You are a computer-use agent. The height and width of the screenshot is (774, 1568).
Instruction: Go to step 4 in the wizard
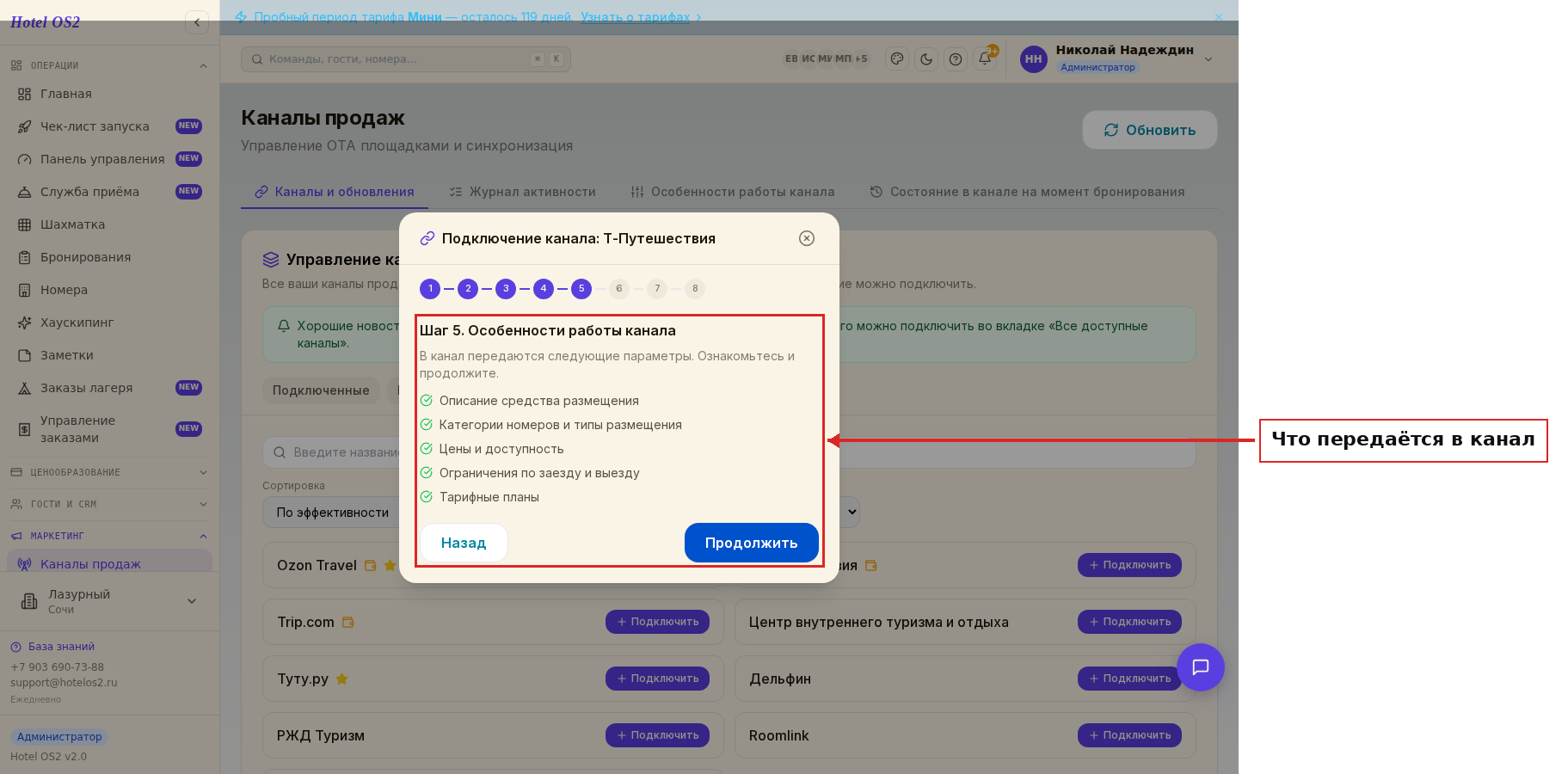pos(544,289)
